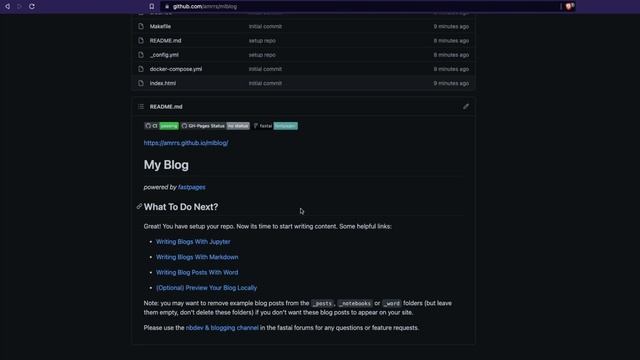Follow the fastpages link
The height and width of the screenshot is (360, 640).
tap(191, 187)
